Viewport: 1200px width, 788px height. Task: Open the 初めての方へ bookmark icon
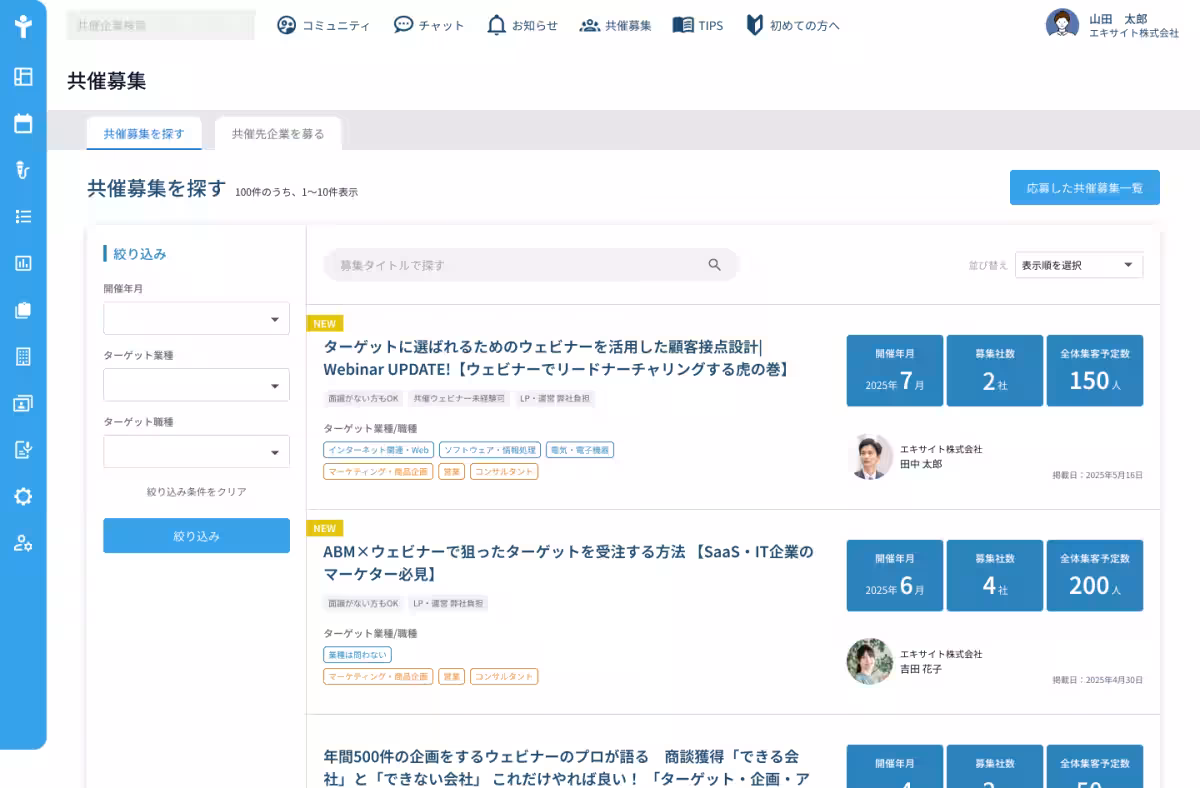755,25
